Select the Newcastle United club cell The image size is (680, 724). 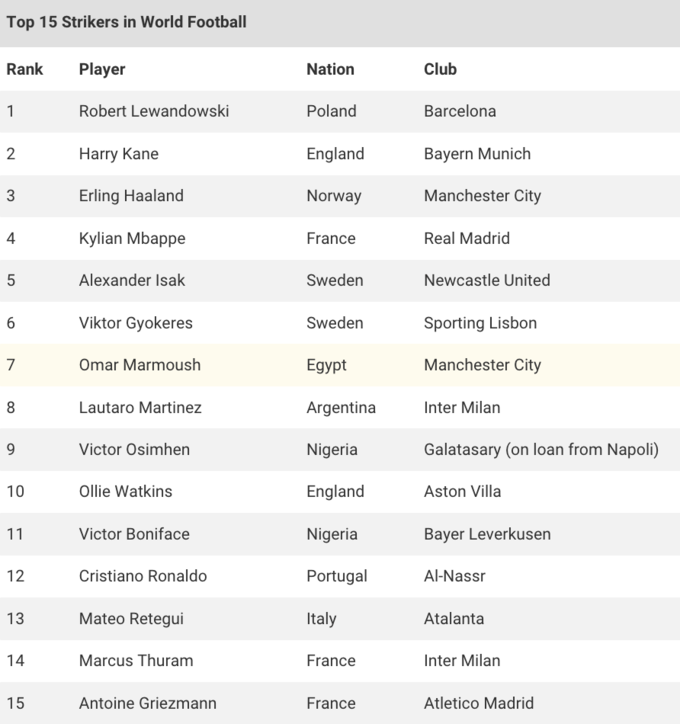[x=486, y=280]
